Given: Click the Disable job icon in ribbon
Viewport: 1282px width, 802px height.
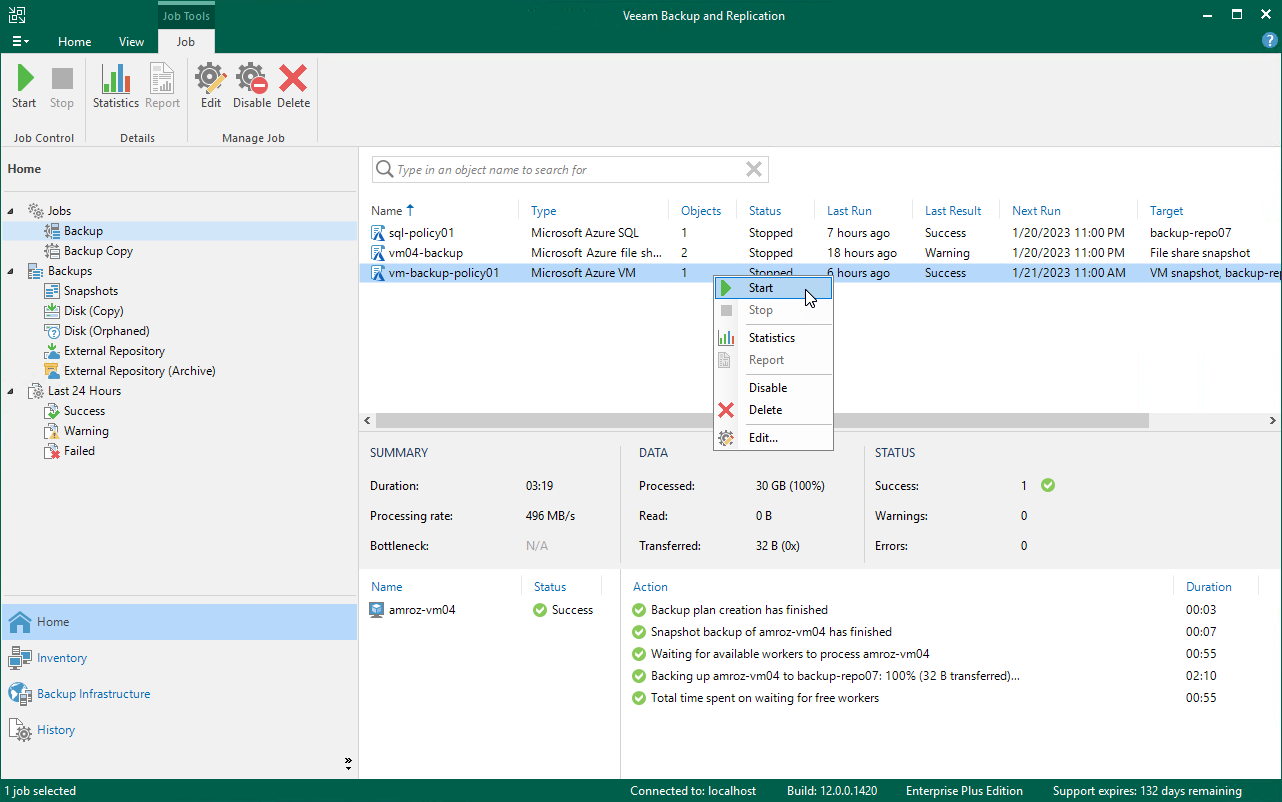Looking at the screenshot, I should click(x=252, y=79).
